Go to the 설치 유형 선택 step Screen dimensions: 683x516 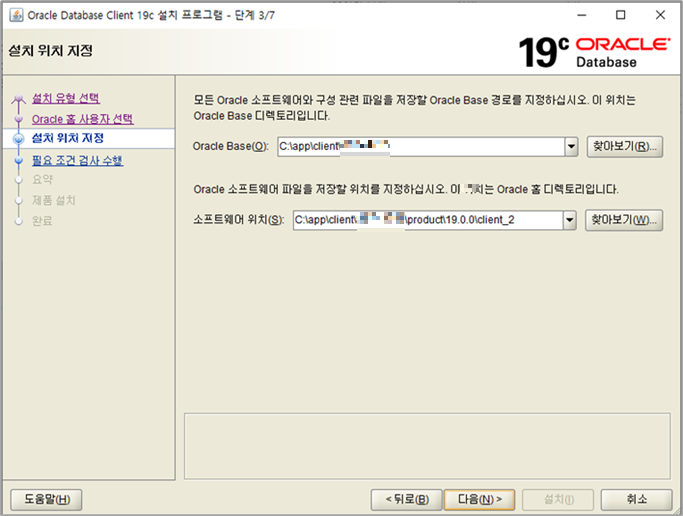[x=66, y=98]
